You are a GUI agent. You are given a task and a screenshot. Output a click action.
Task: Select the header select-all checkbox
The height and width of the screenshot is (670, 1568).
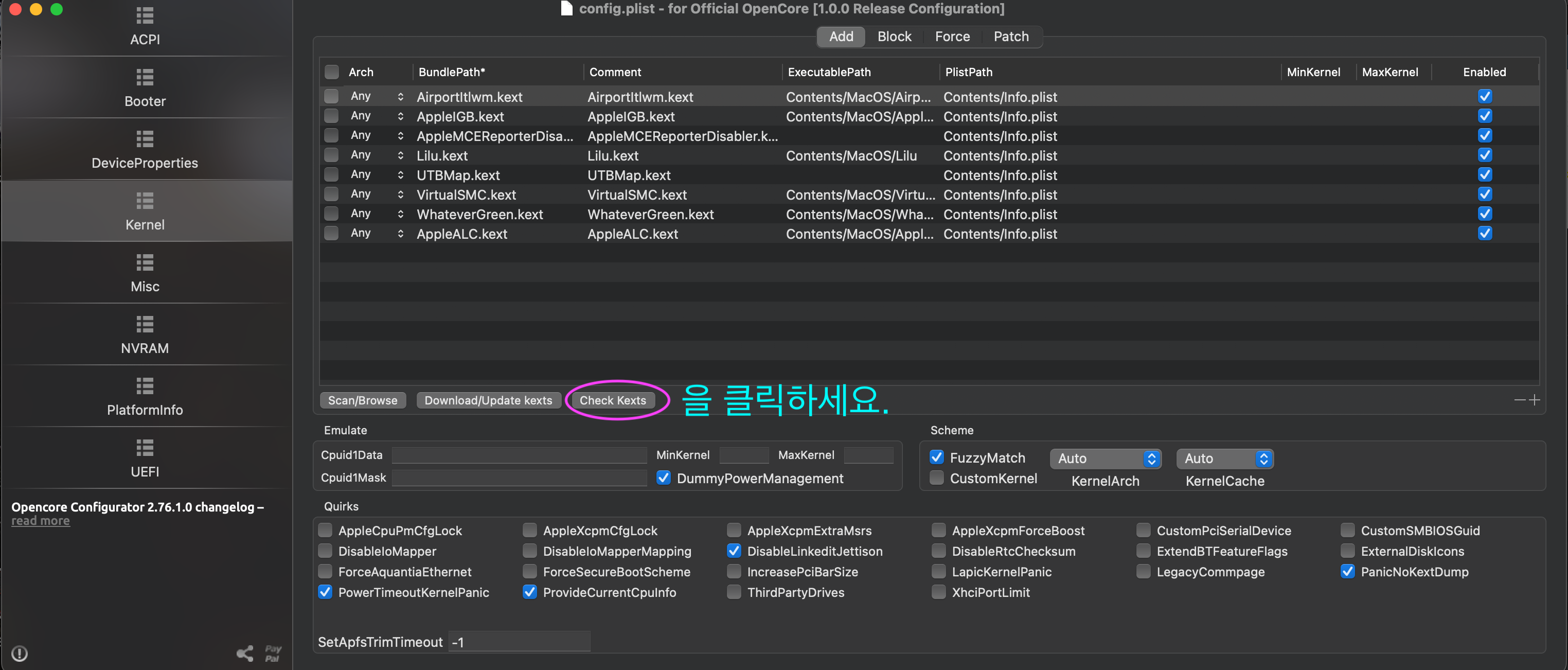(x=331, y=72)
